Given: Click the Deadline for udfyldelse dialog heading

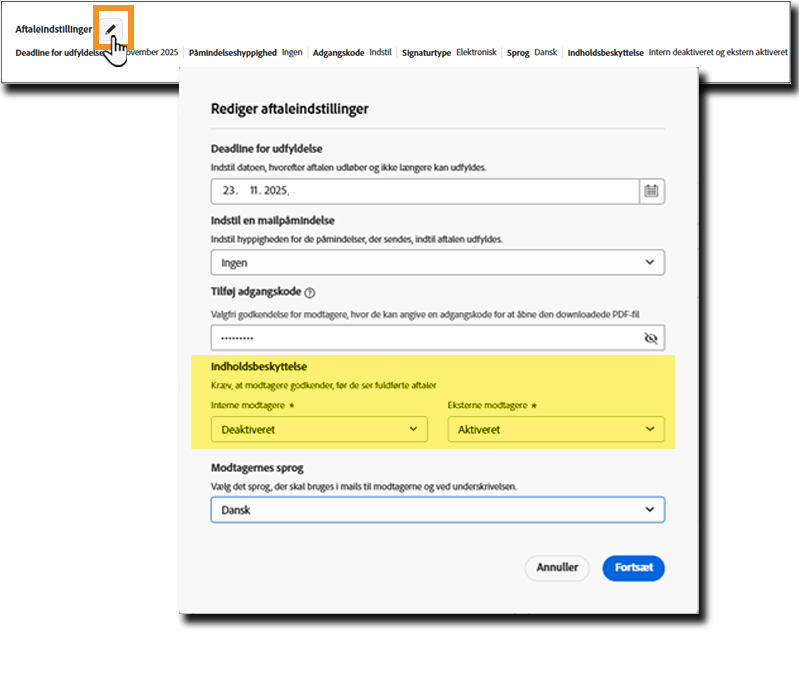Looking at the screenshot, I should [267, 149].
